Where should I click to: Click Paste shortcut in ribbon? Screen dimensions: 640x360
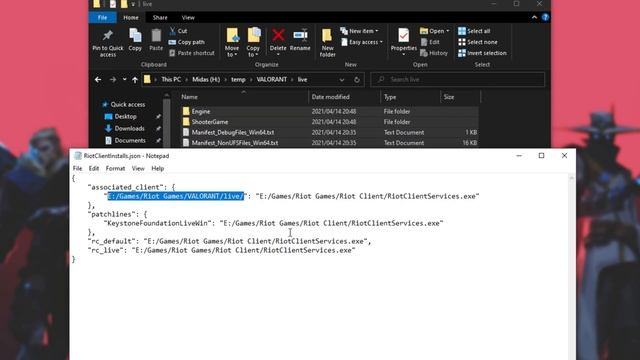coord(191,53)
